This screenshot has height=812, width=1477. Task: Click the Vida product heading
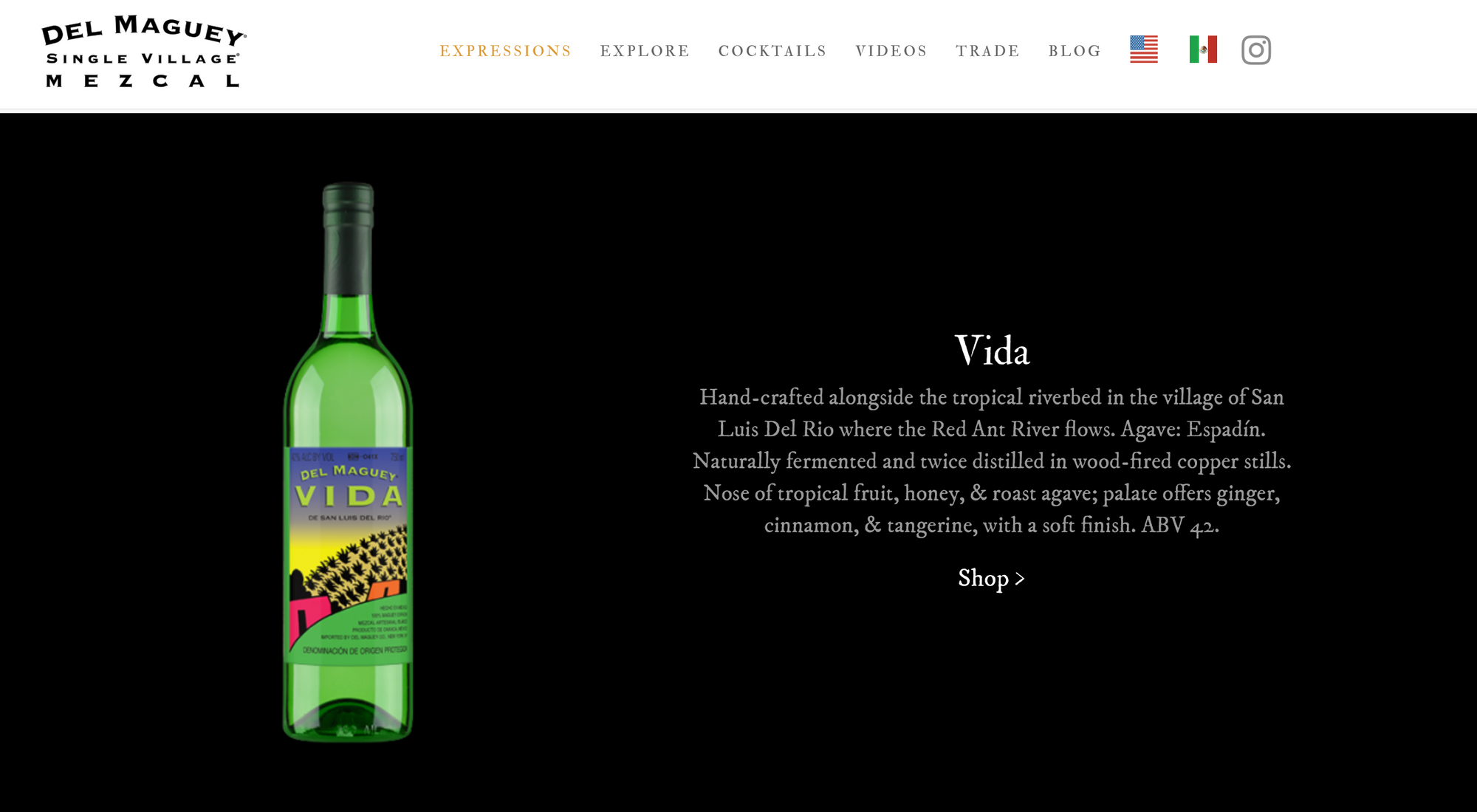pos(992,350)
